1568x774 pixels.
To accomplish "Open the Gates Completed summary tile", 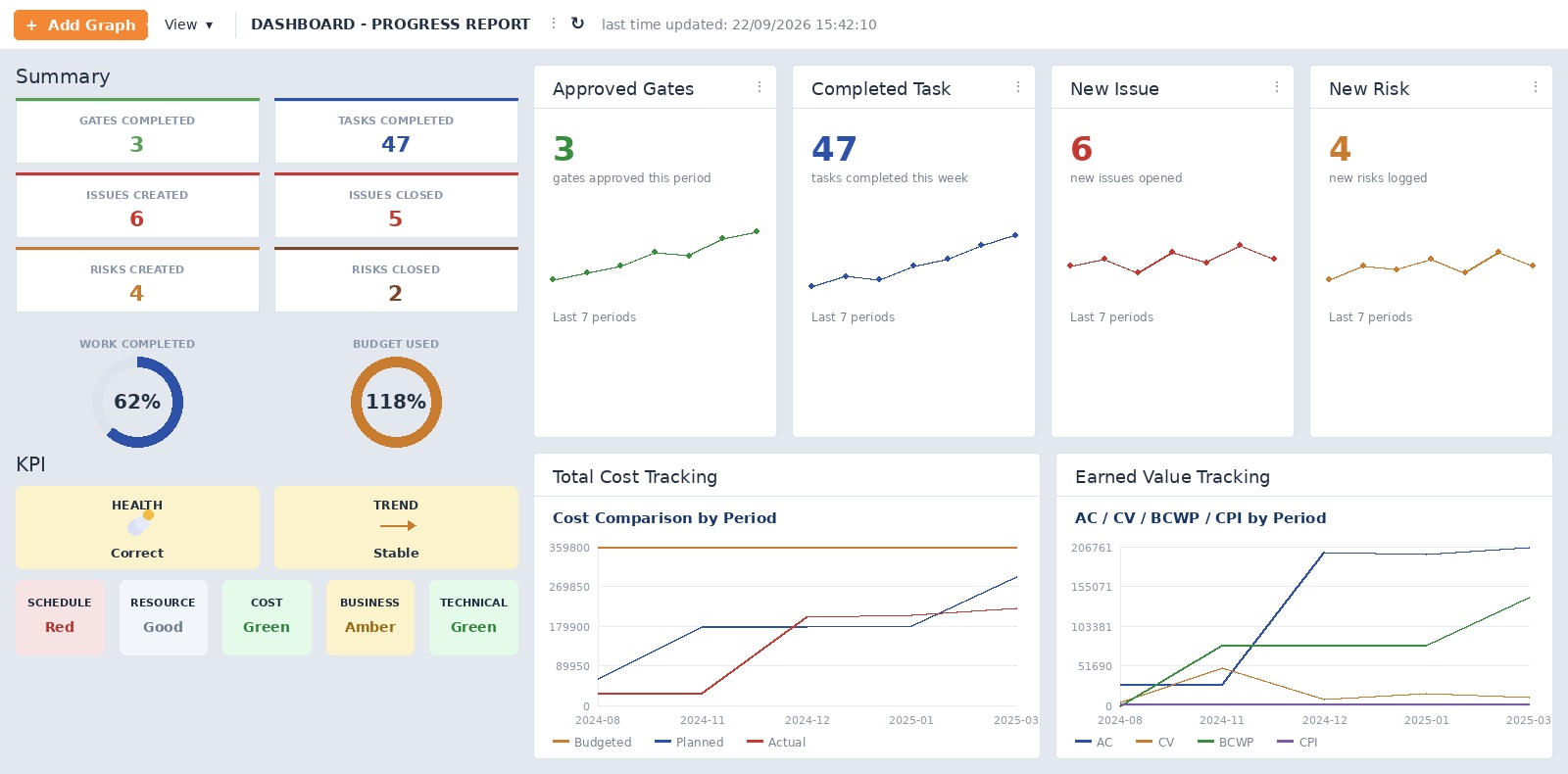I will (x=137, y=130).
